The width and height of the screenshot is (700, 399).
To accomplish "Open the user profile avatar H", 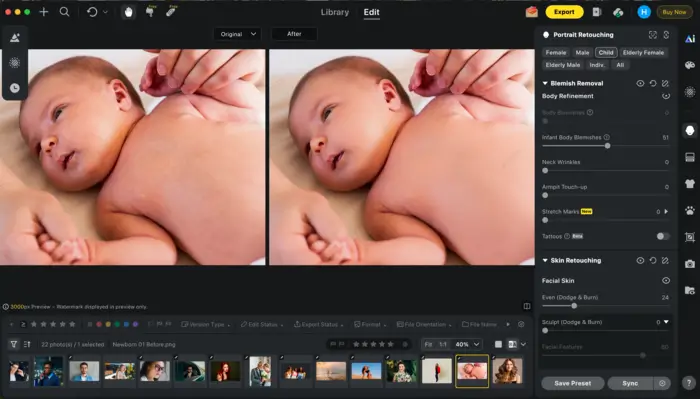I will click(x=644, y=12).
